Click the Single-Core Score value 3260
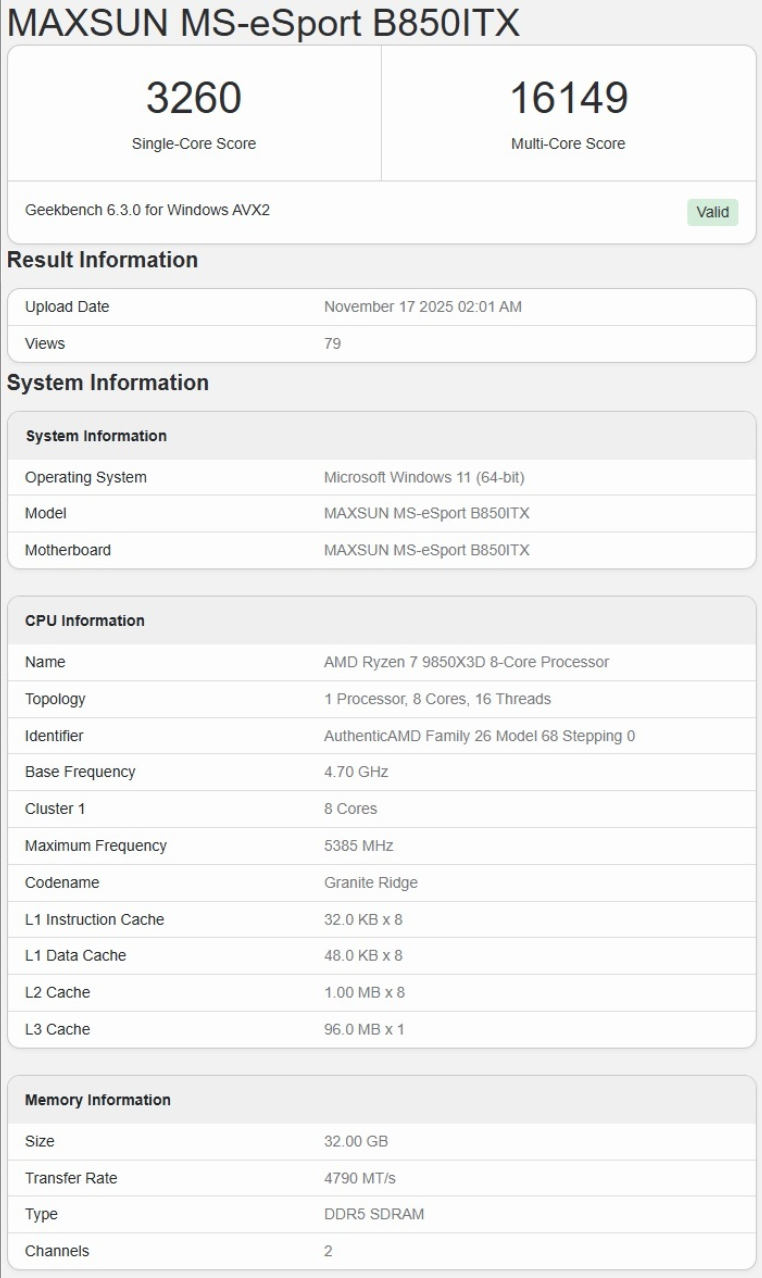Image resolution: width=762 pixels, height=1278 pixels. [194, 98]
